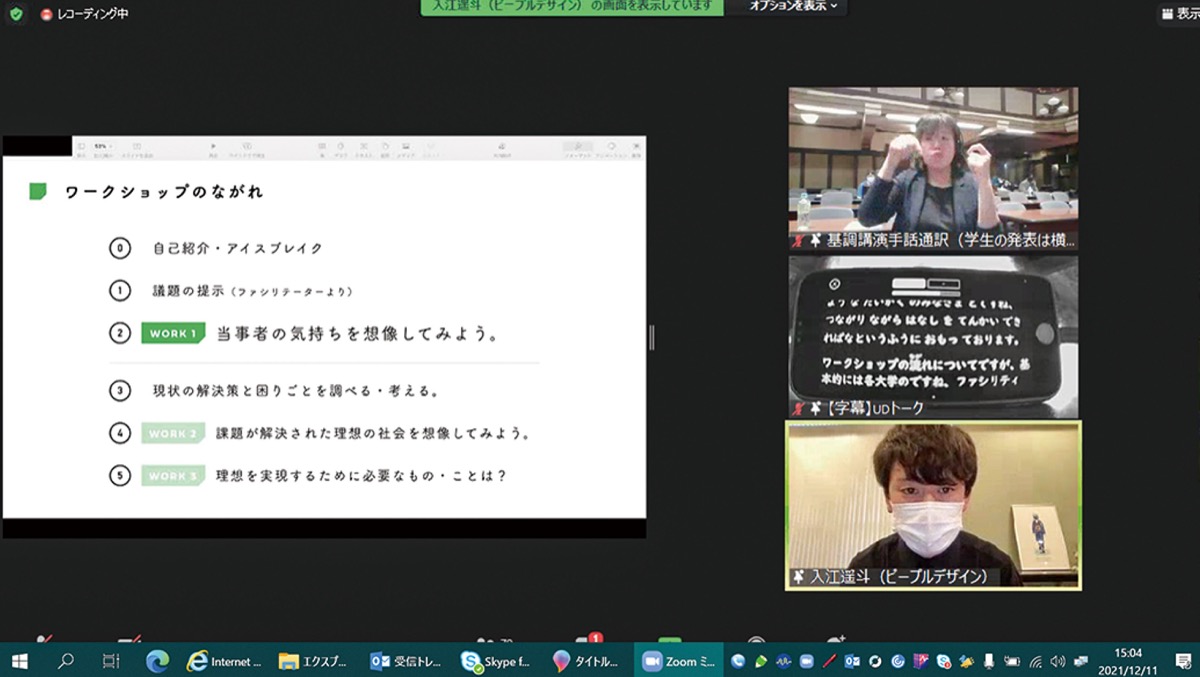Switch to the Internet Explorer taskbar window

[225, 661]
